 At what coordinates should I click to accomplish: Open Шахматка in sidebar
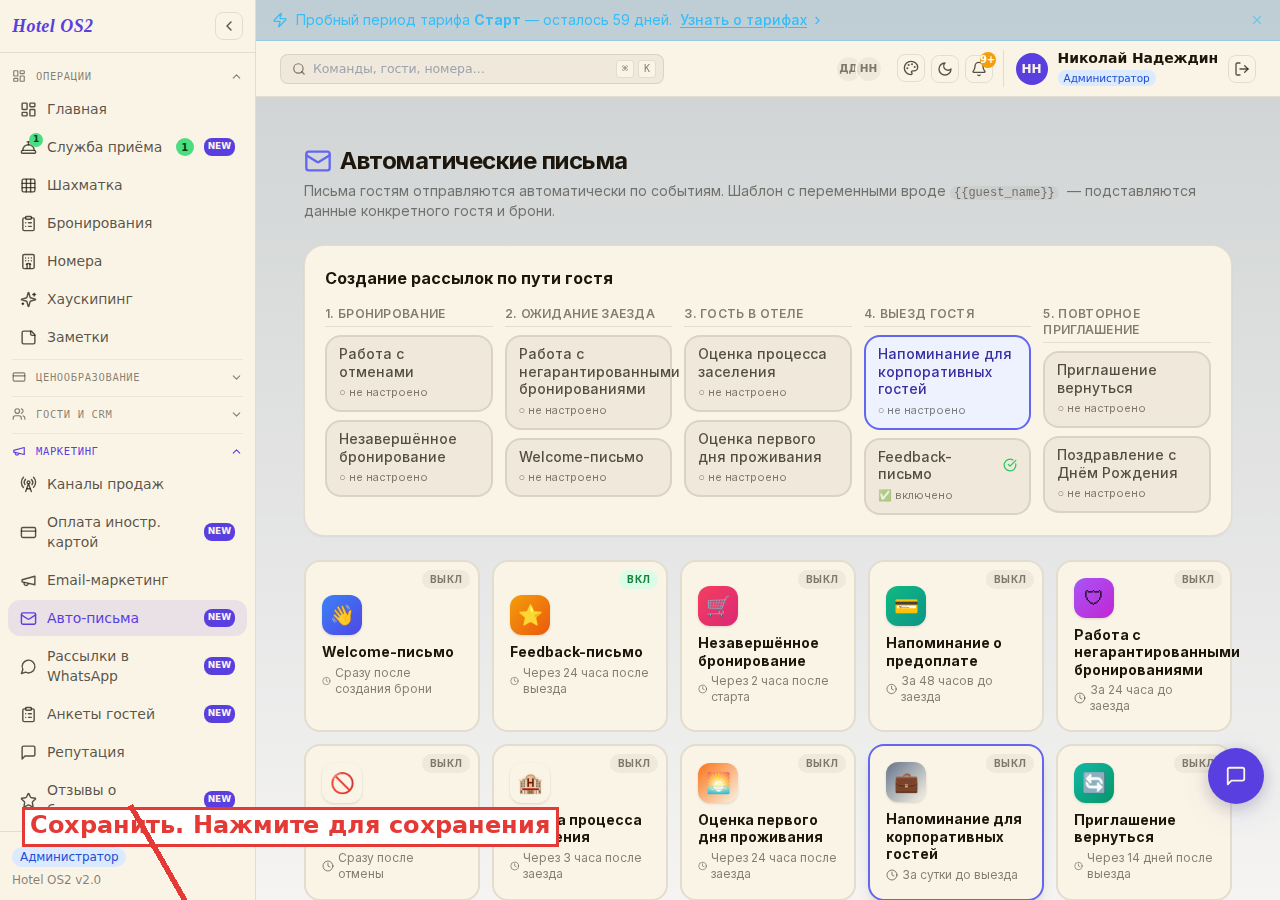[128, 185]
